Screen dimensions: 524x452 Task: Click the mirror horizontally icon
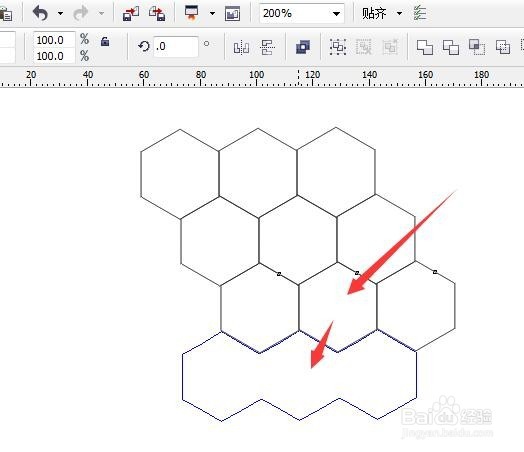[x=241, y=47]
